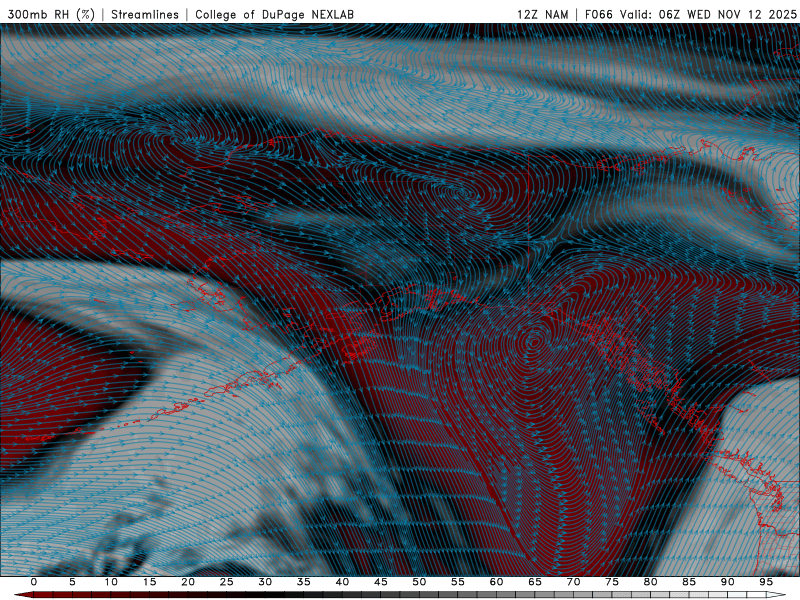Click the color bar label '50'
This screenshot has height=600, width=800.
[x=419, y=582]
